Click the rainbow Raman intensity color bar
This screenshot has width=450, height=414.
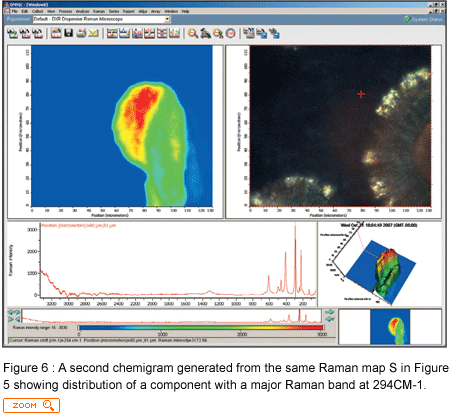pyautogui.click(x=201, y=328)
